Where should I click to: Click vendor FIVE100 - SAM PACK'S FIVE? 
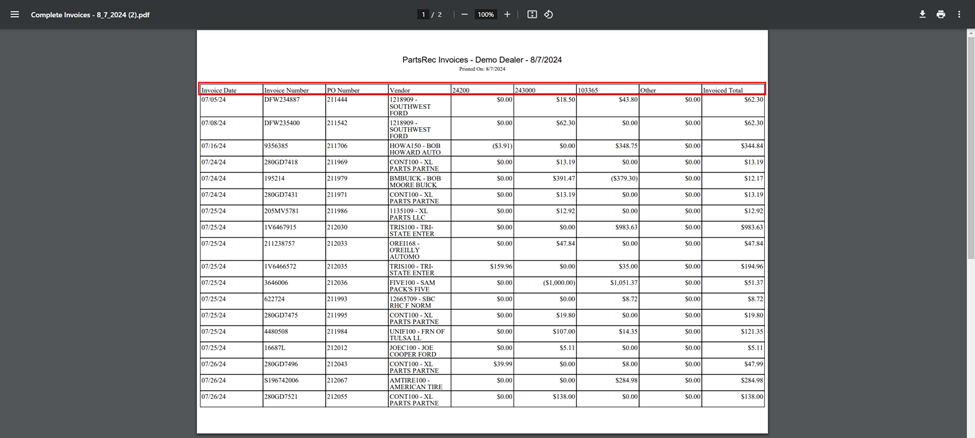[x=412, y=286]
